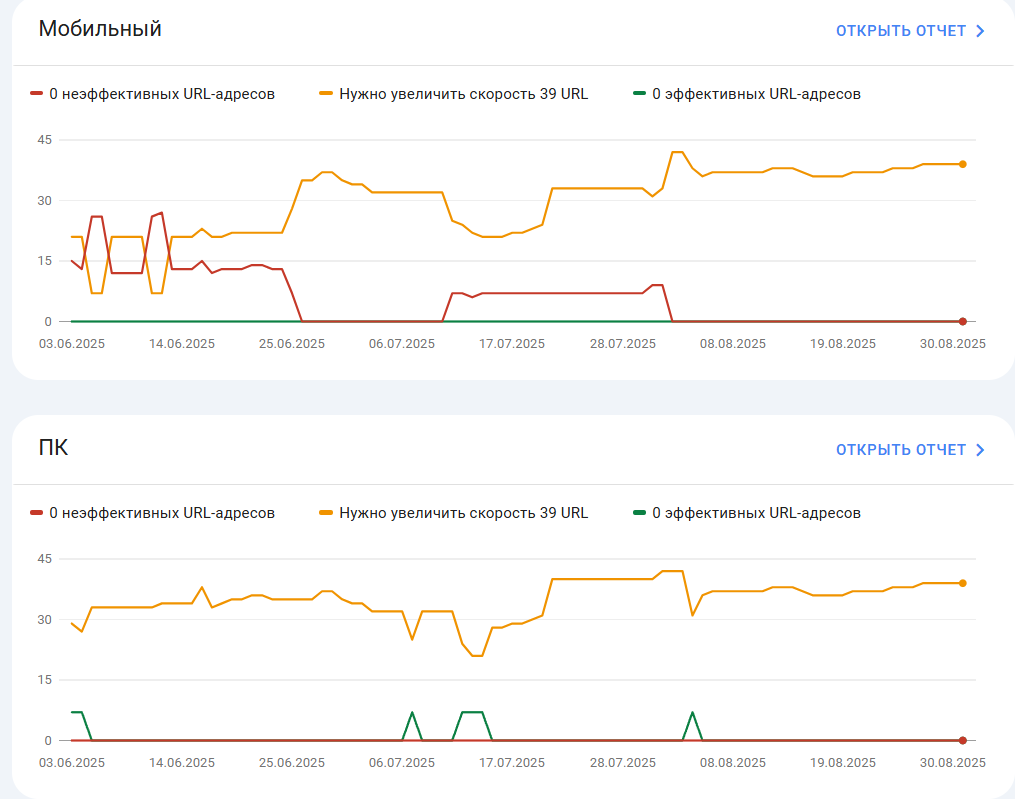Toggle the orange 'Нужно увеличить скорость' legend in Мобильный
Image resolution: width=1015 pixels, height=799 pixels.
click(454, 94)
